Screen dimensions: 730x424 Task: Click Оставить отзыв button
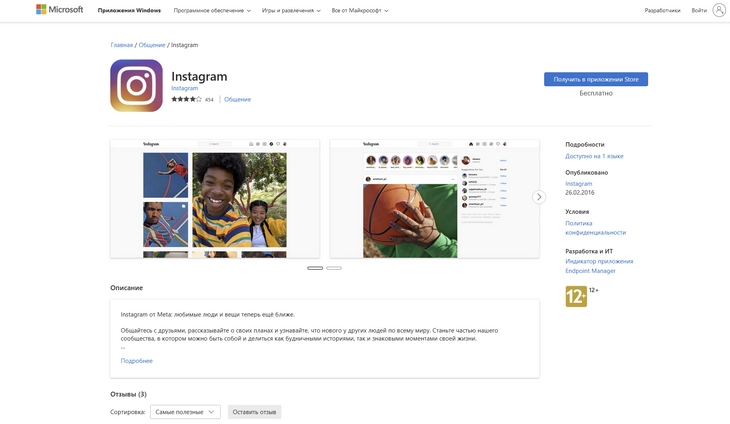(x=254, y=412)
